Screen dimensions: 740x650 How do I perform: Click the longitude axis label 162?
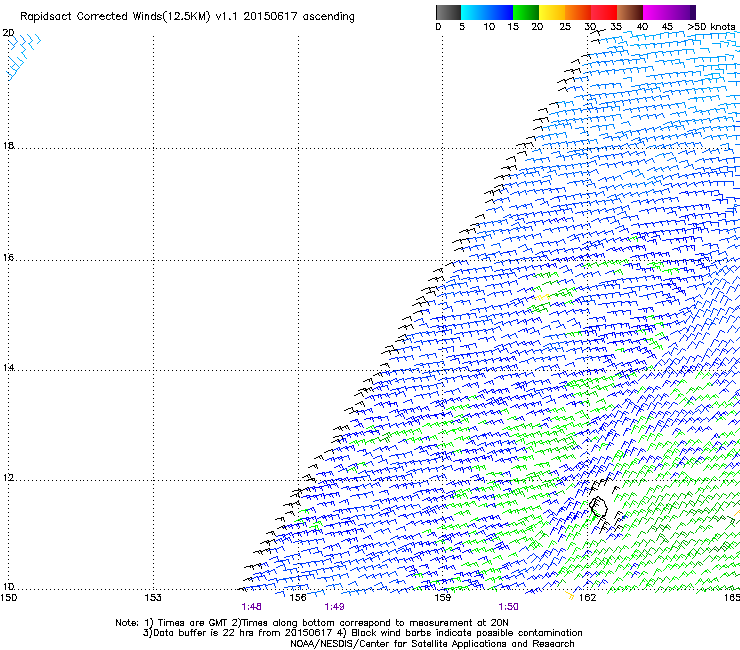587,598
